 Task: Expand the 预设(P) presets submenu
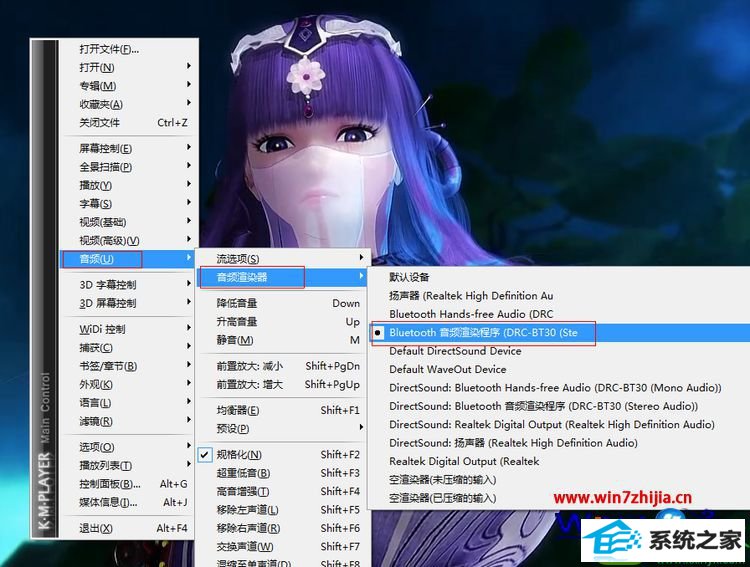pyautogui.click(x=282, y=428)
